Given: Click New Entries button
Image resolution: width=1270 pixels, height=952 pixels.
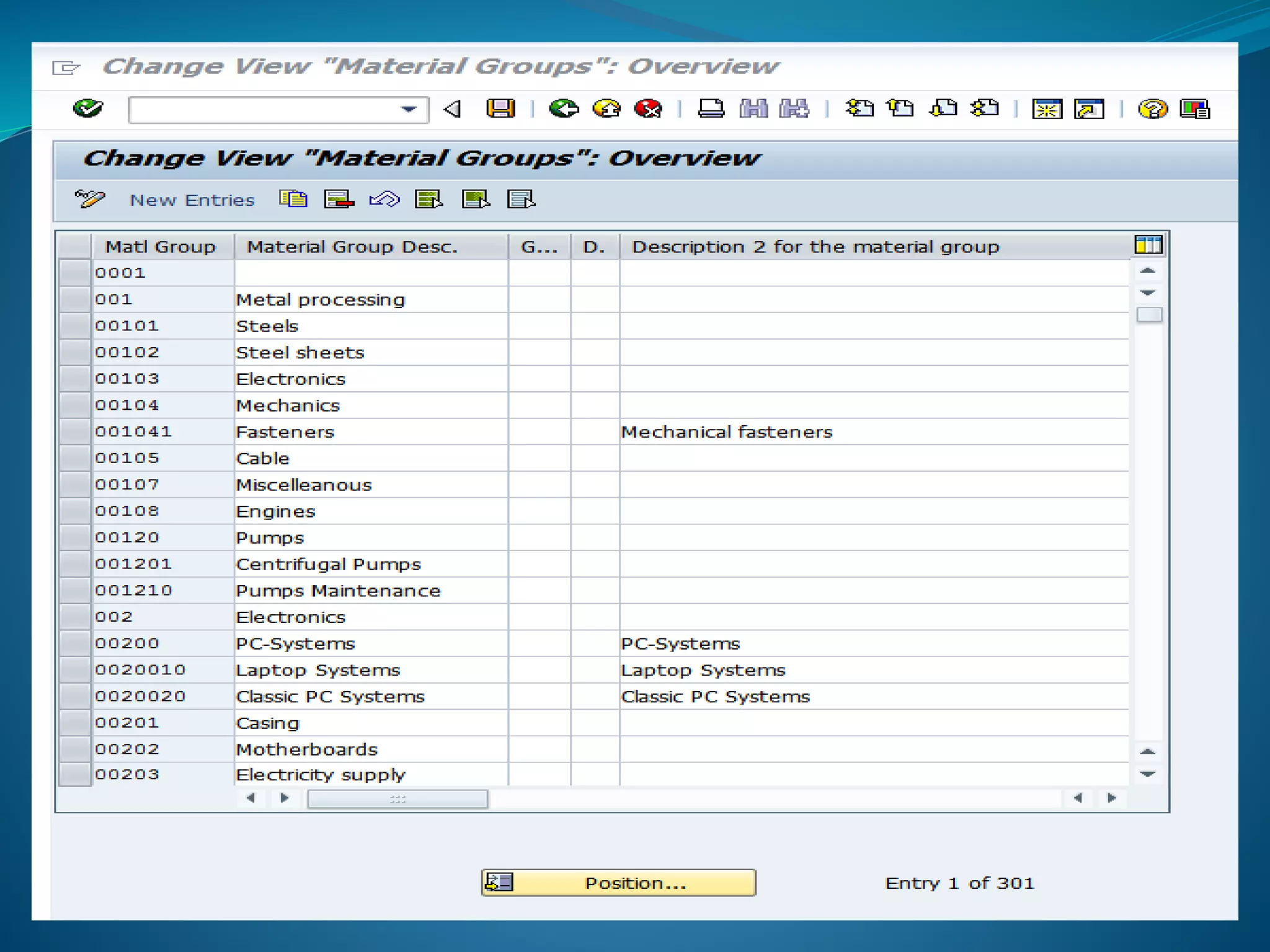Looking at the screenshot, I should coord(192,200).
